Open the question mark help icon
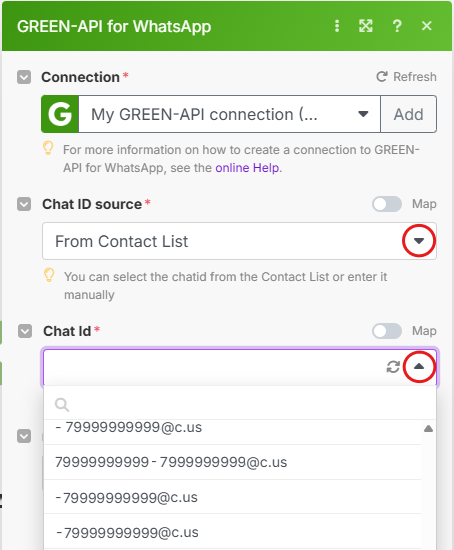 click(x=397, y=26)
